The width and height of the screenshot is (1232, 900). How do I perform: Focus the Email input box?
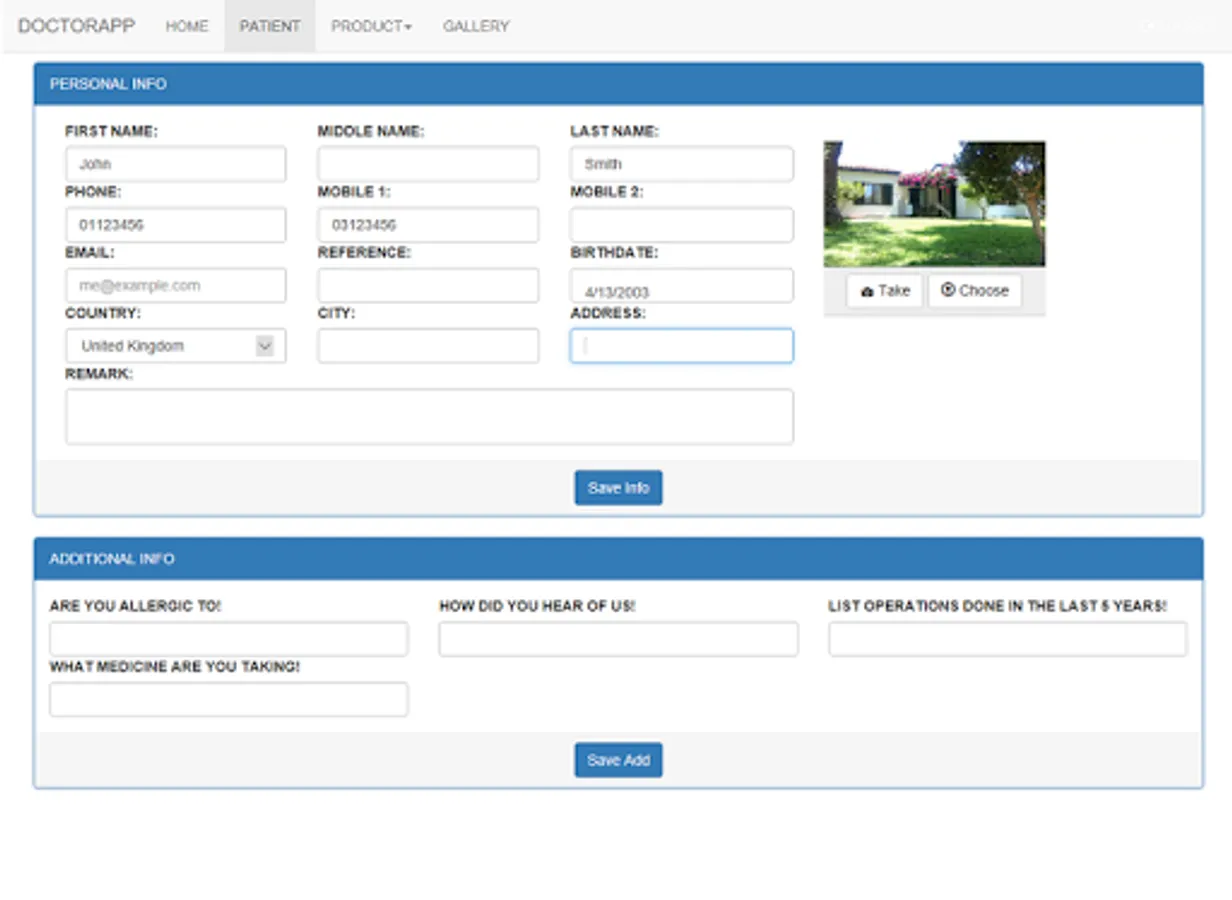[x=176, y=285]
